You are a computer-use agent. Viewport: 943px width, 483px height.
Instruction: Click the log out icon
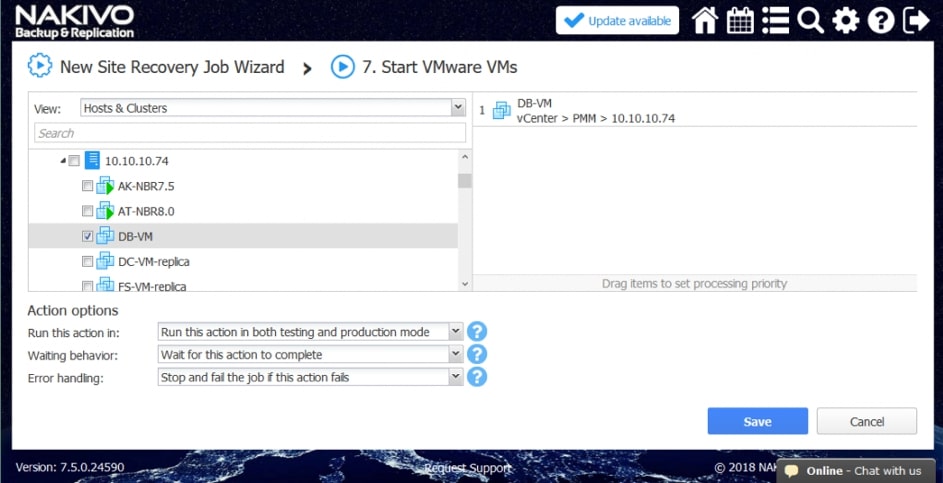(916, 20)
